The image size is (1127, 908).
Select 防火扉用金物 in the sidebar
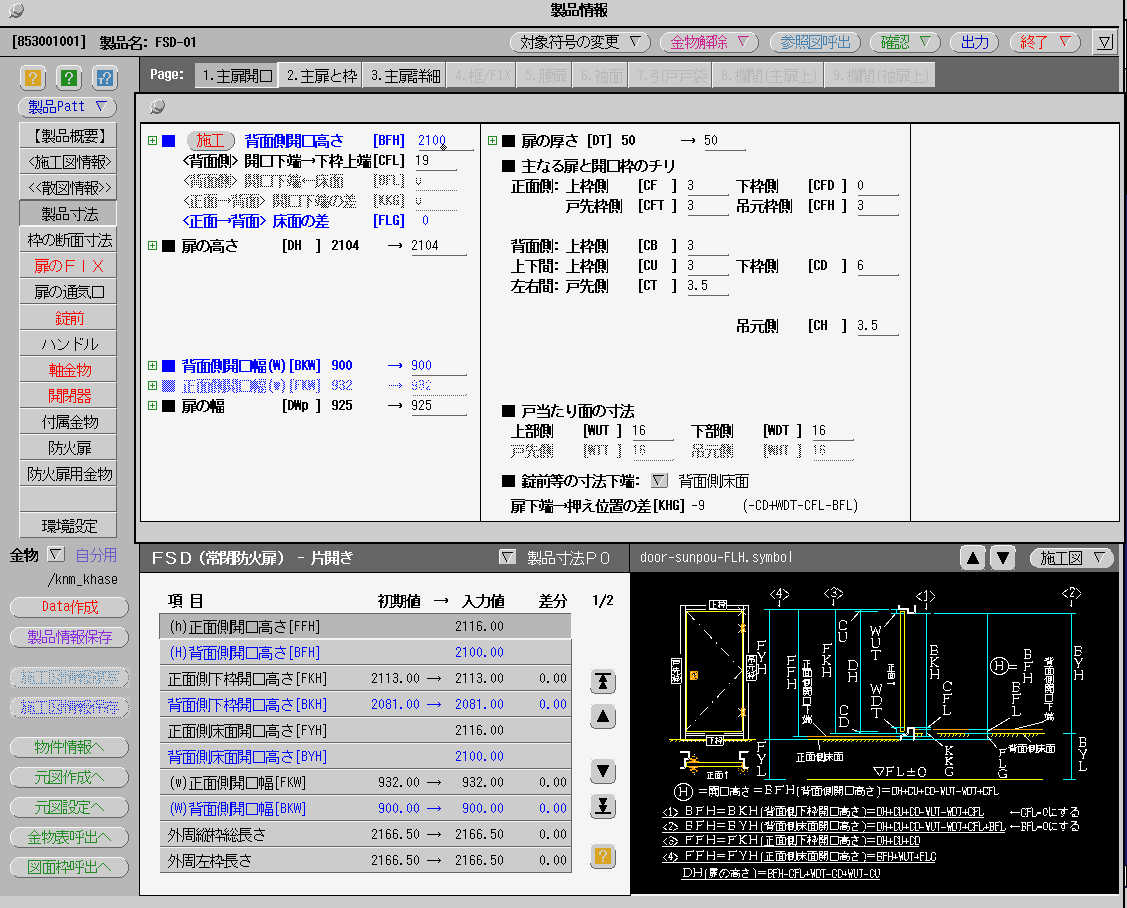pyautogui.click(x=69, y=474)
